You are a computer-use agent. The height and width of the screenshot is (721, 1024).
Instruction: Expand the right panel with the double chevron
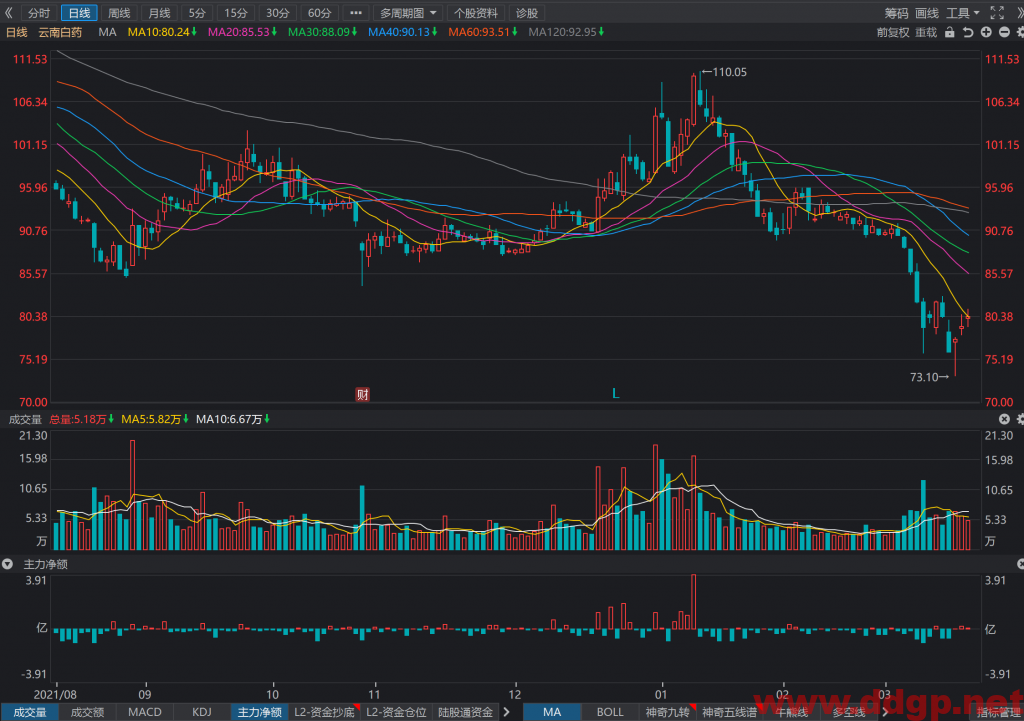point(1019,12)
